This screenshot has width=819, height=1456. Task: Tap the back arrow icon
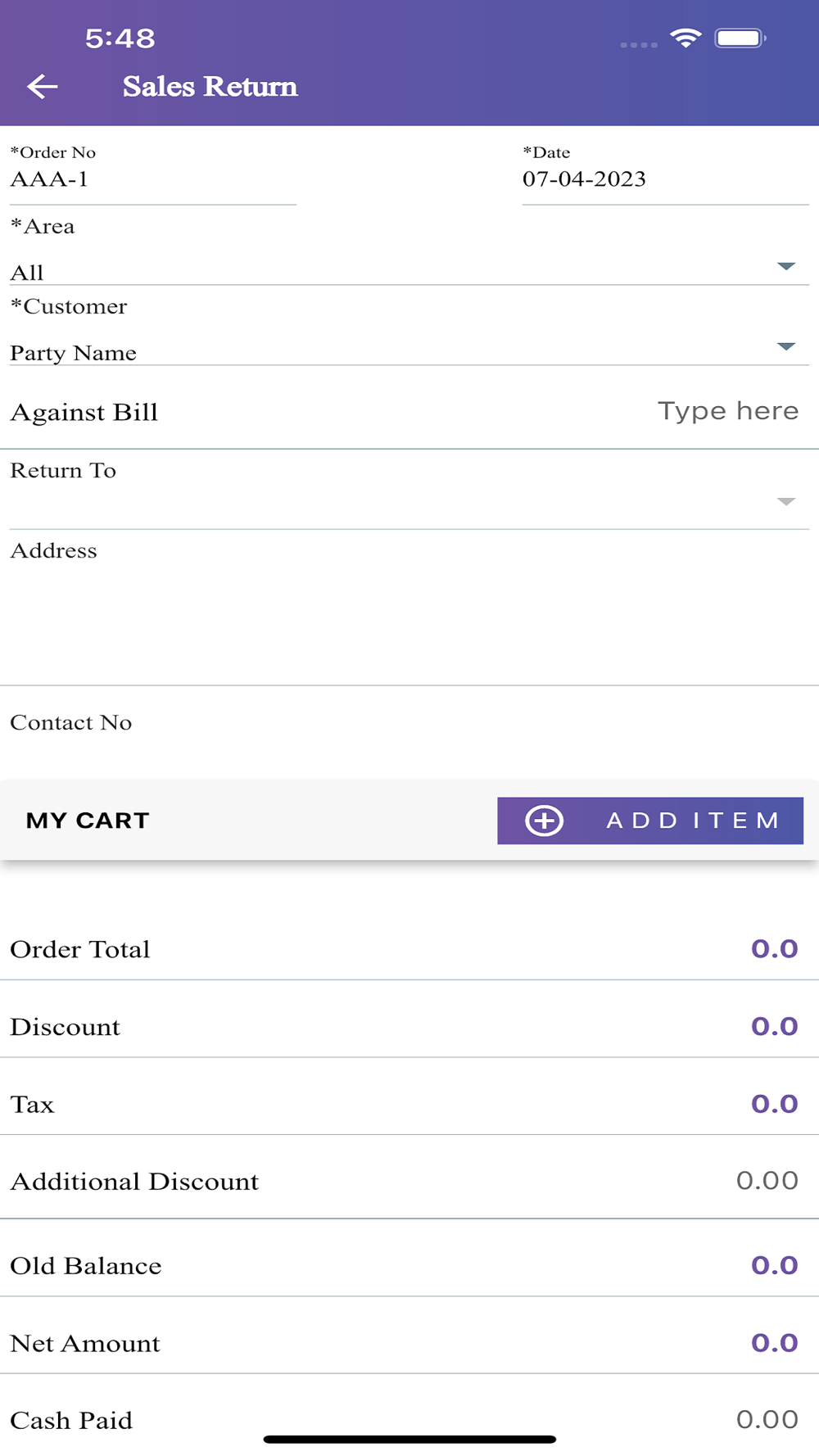click(x=43, y=86)
